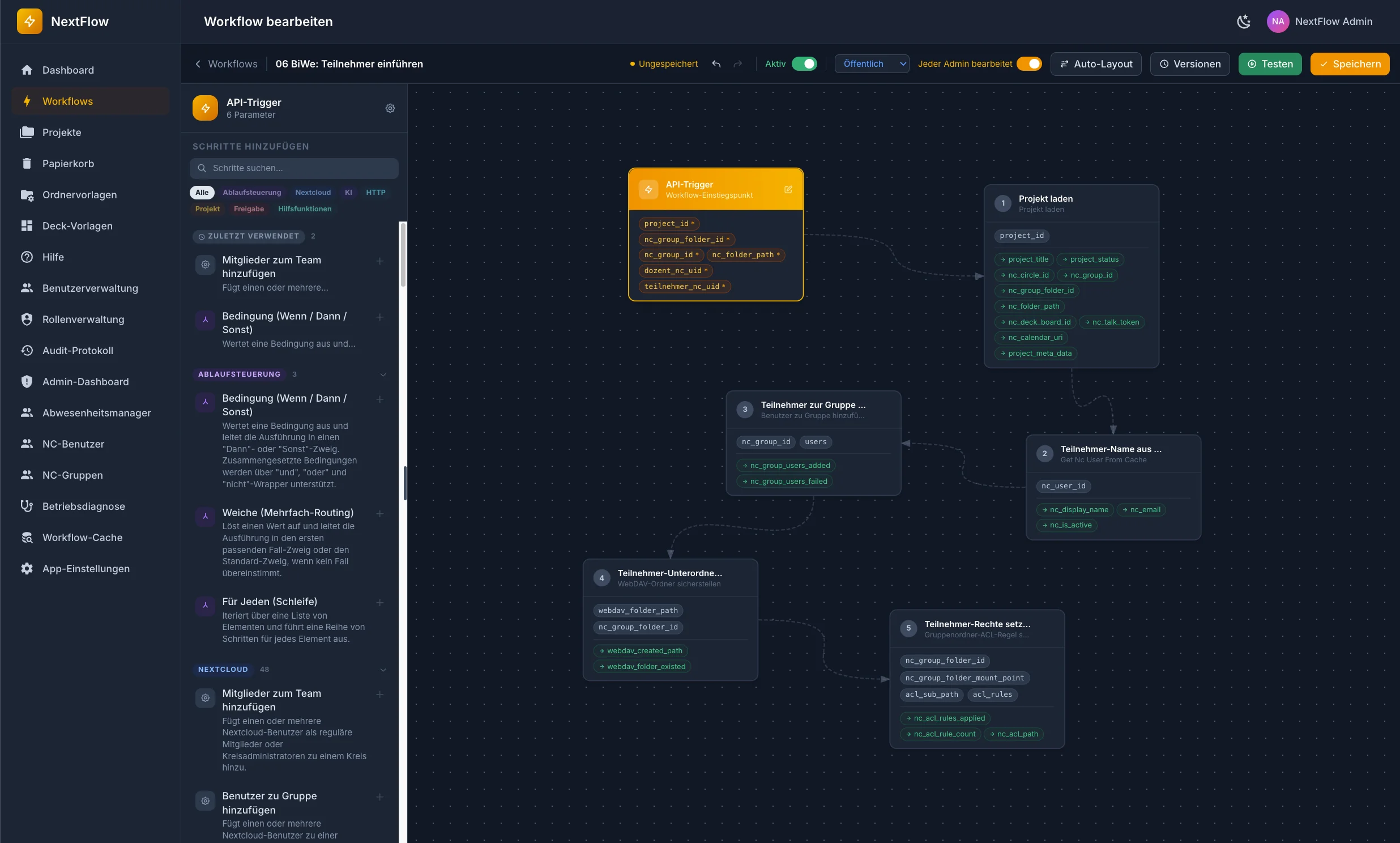Click the Dashboard home icon
This screenshot has width=1400, height=843.
tap(27, 70)
